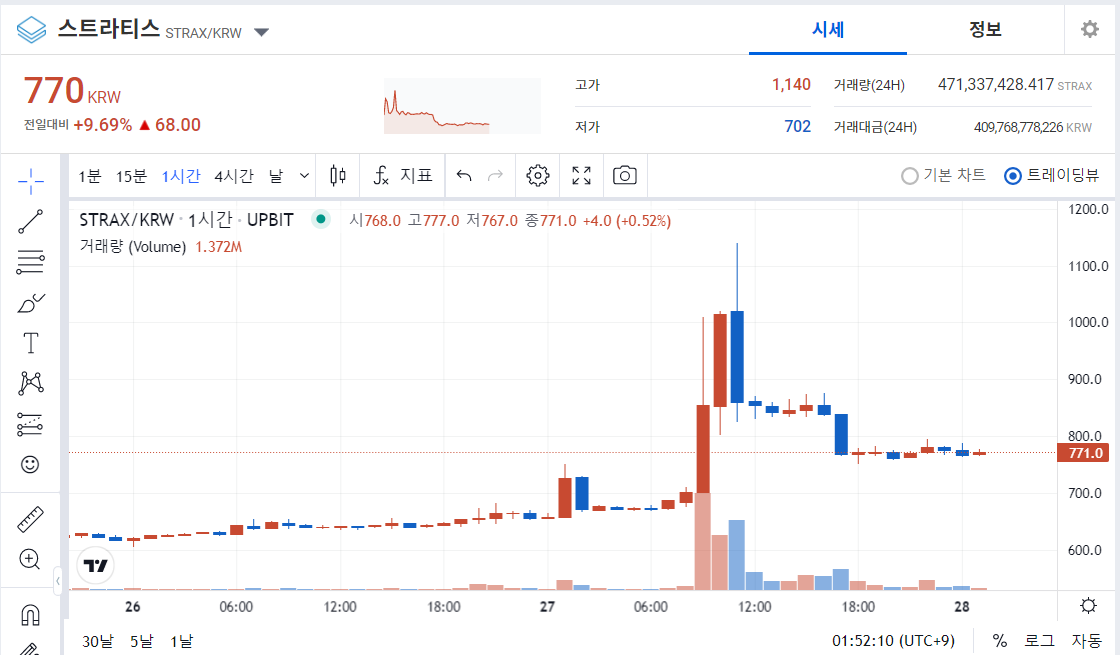The width and height of the screenshot is (1120, 655).
Task: Toggle 로그 logarithmic scale
Action: [x=1039, y=641]
